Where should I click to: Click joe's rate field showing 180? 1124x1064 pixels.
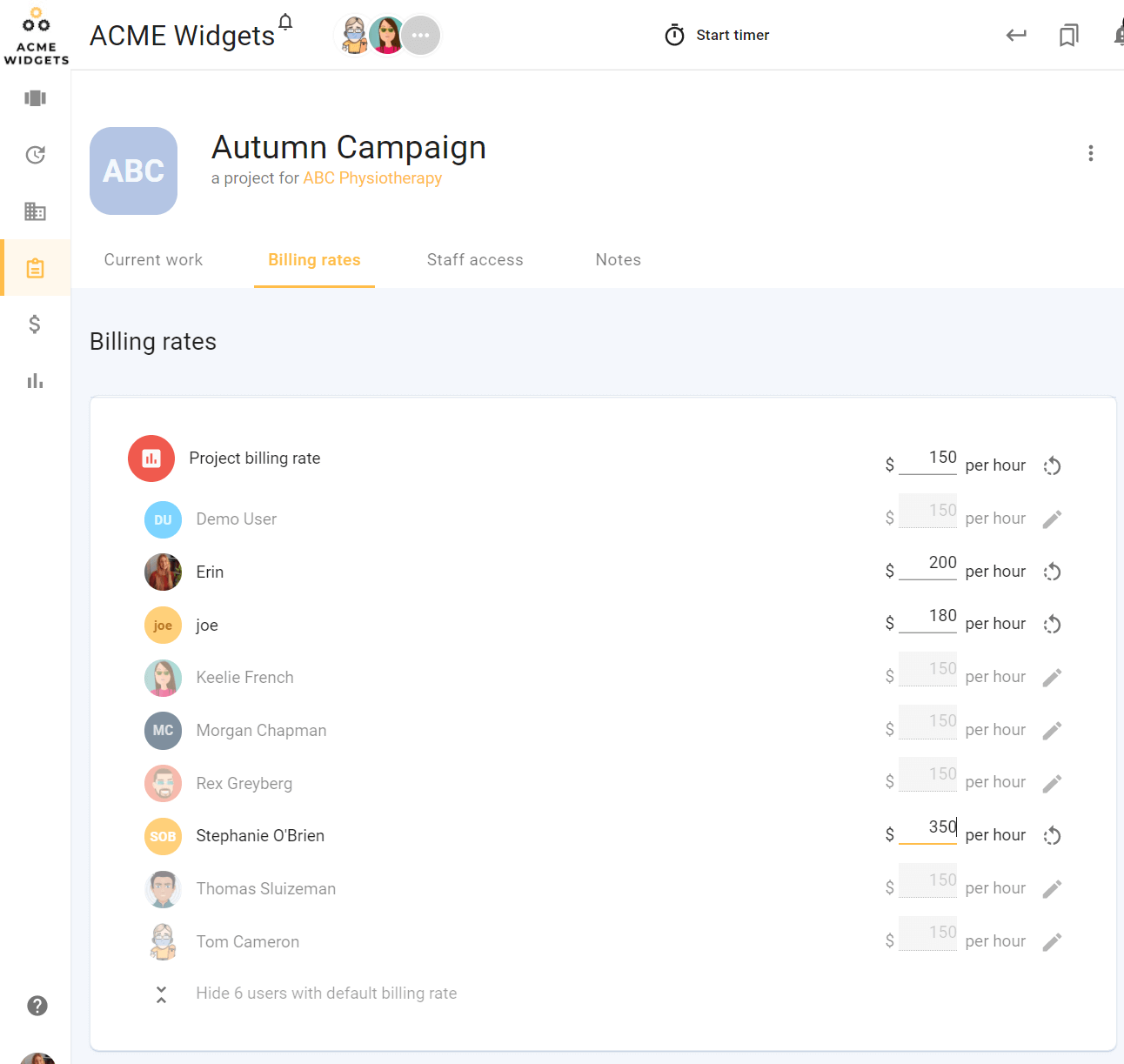[927, 618]
